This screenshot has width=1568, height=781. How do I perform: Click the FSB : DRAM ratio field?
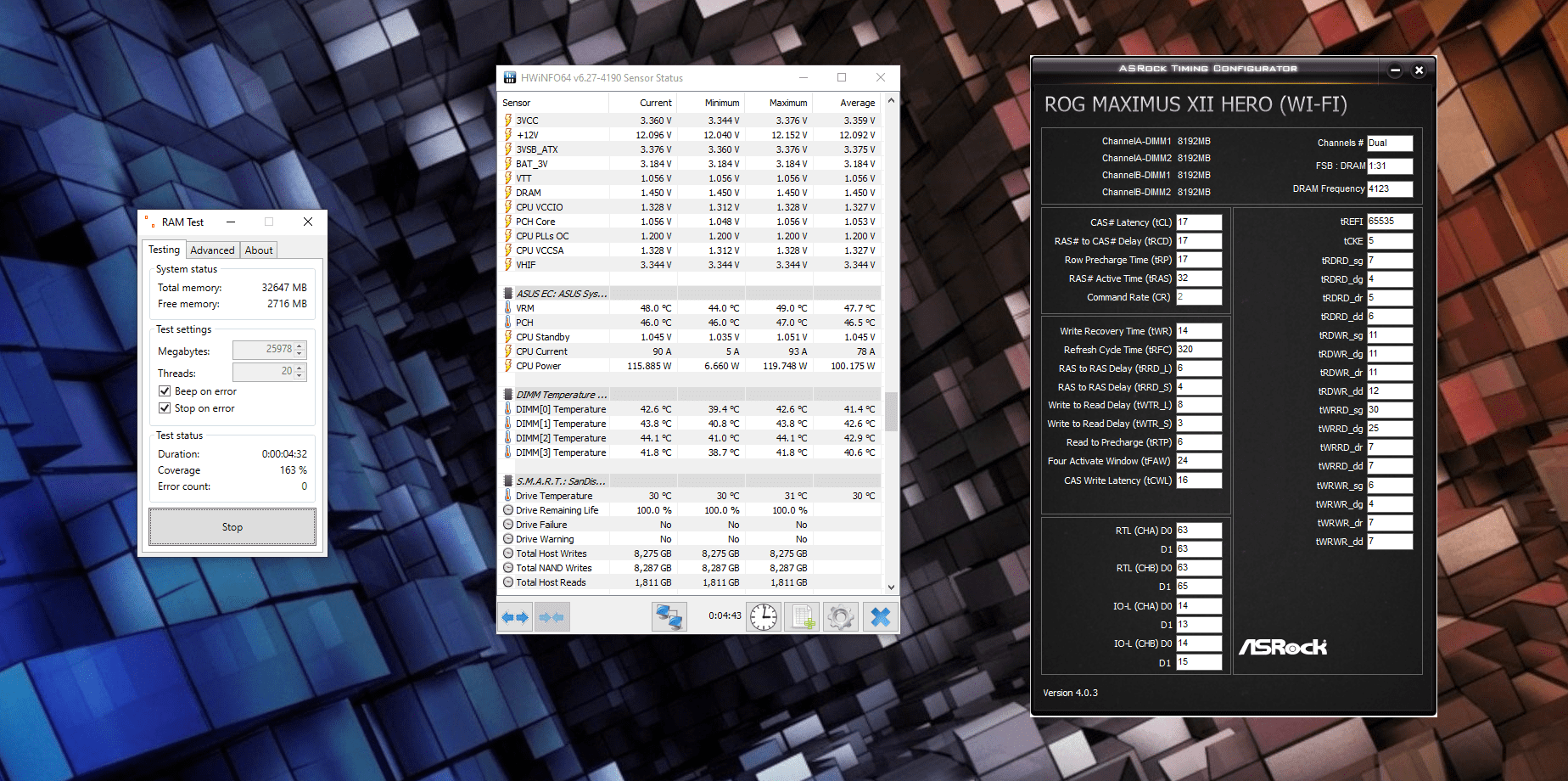[1390, 166]
